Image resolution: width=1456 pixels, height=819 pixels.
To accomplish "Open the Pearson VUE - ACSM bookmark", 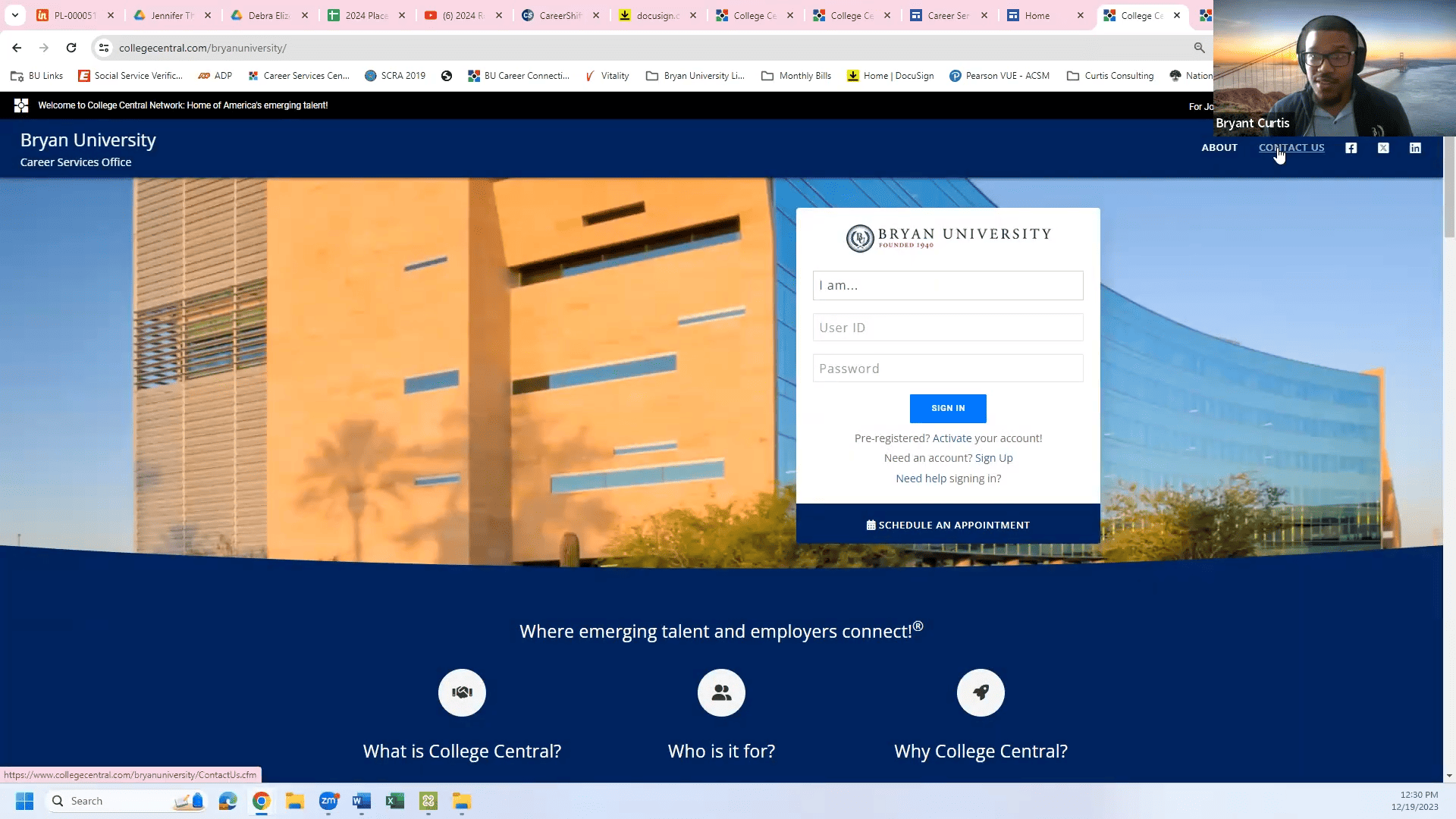I will (x=999, y=76).
